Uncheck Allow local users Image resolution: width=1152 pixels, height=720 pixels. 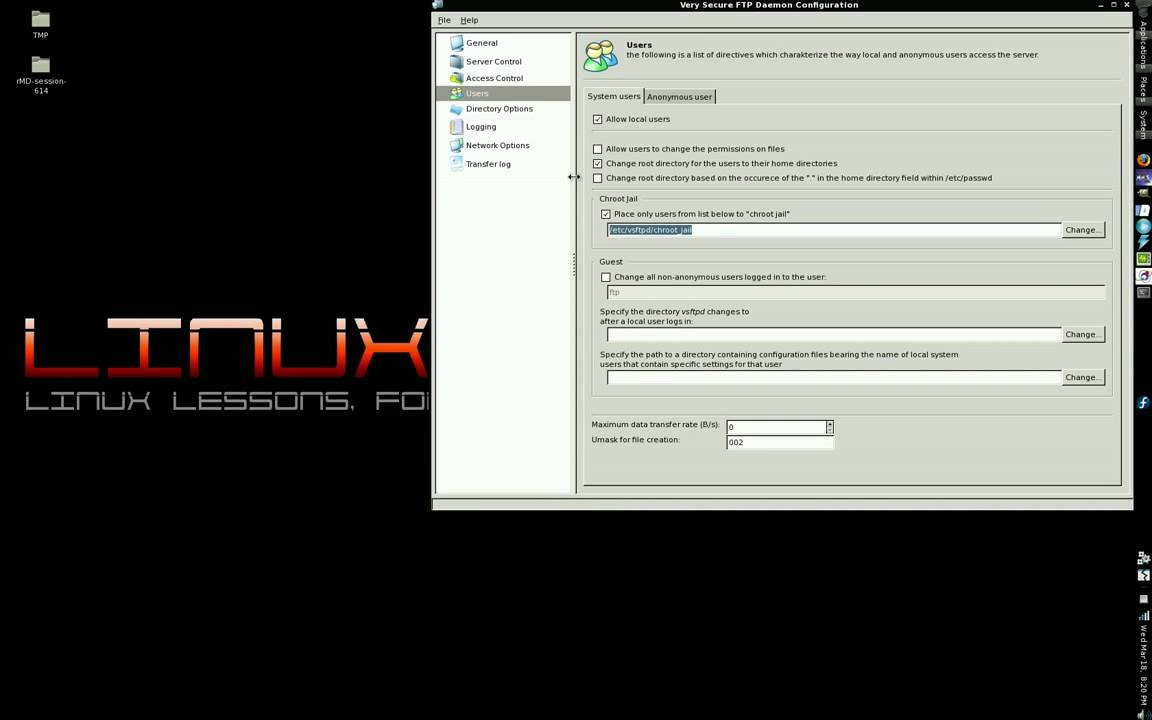[597, 119]
